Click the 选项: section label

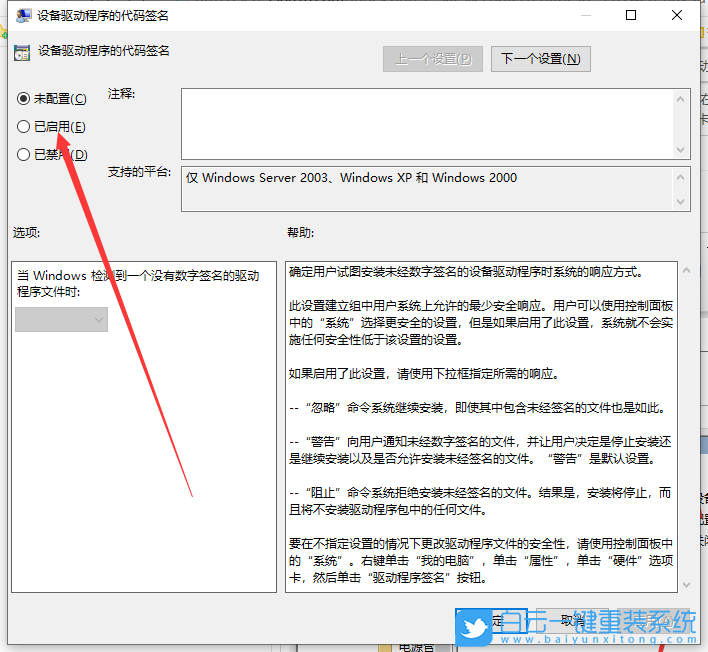pyautogui.click(x=27, y=233)
